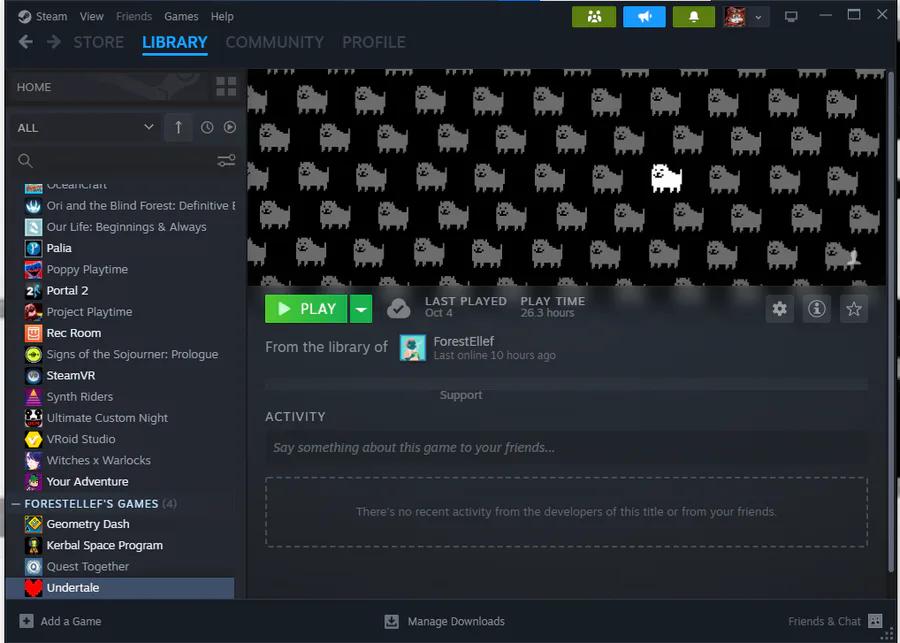900x643 pixels.
Task: Select the Kerbal Space Program icon
Action: tap(33, 545)
